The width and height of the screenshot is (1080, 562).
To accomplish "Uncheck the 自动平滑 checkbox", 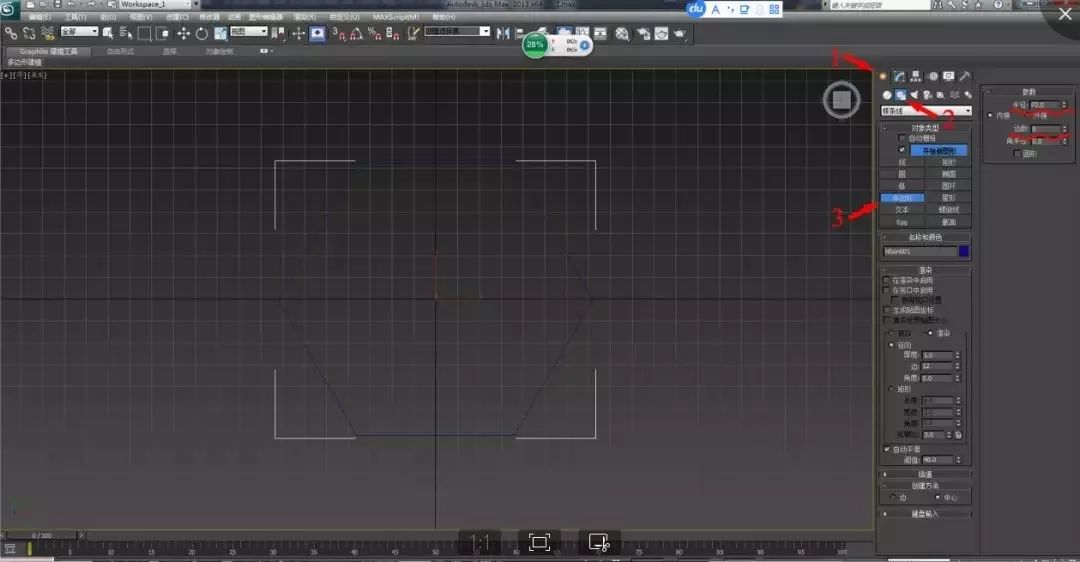I will pyautogui.click(x=887, y=449).
